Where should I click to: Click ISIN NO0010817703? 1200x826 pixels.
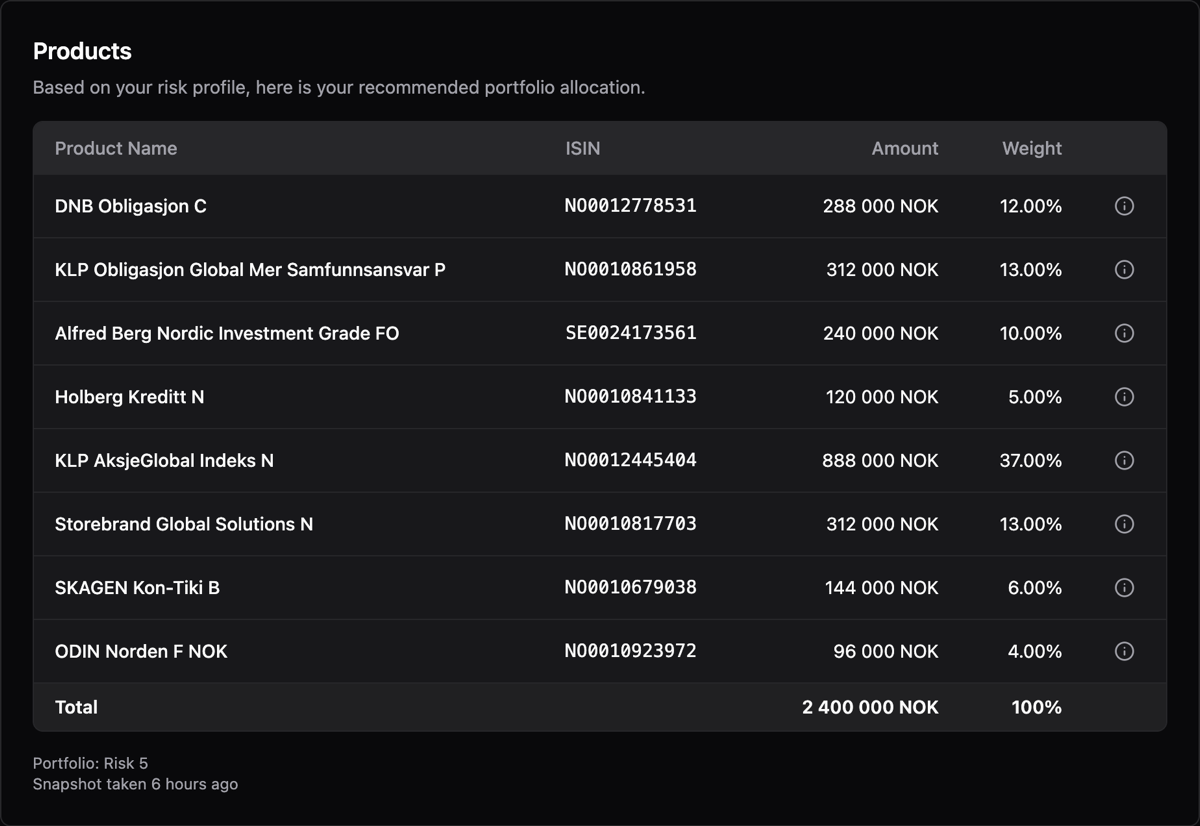[631, 523]
